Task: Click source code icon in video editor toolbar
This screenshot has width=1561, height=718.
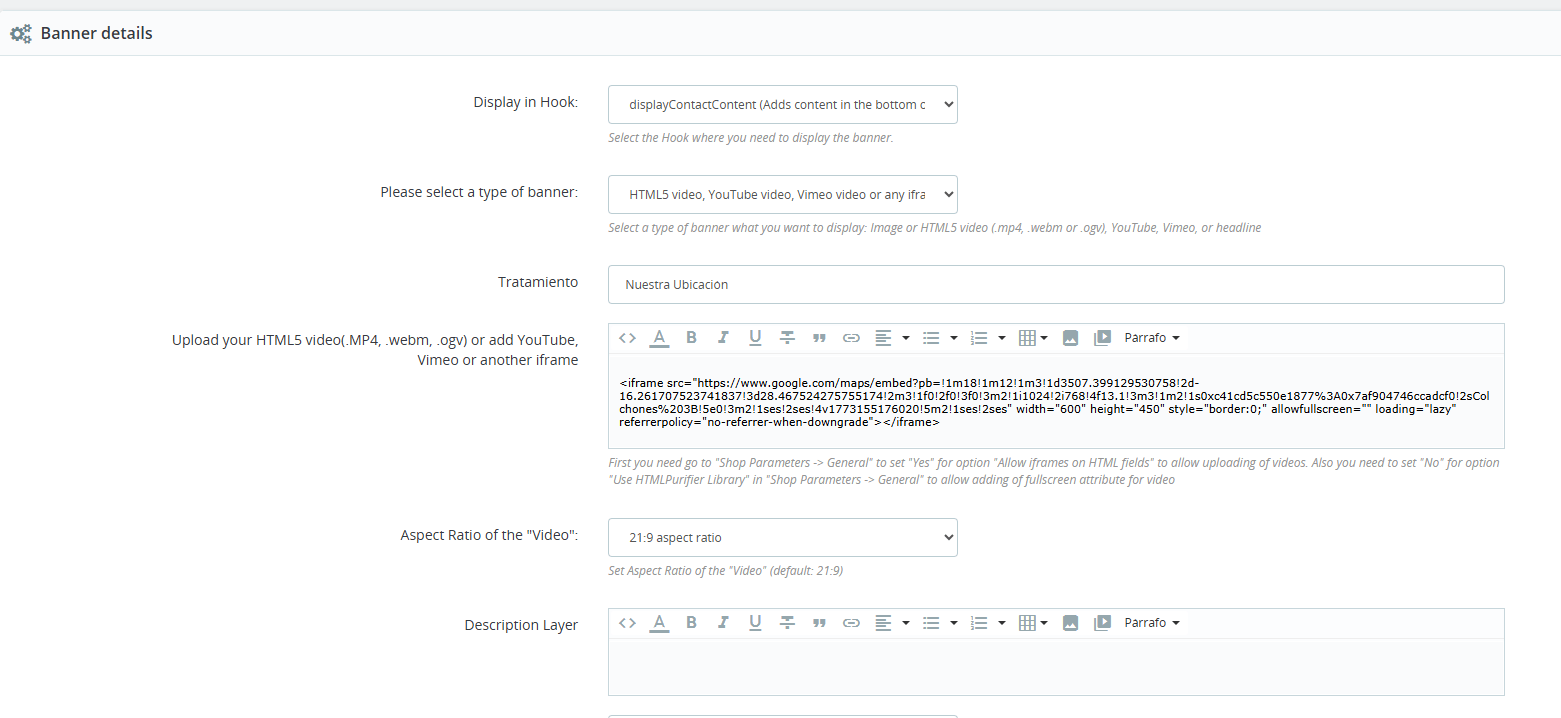Action: click(x=627, y=338)
